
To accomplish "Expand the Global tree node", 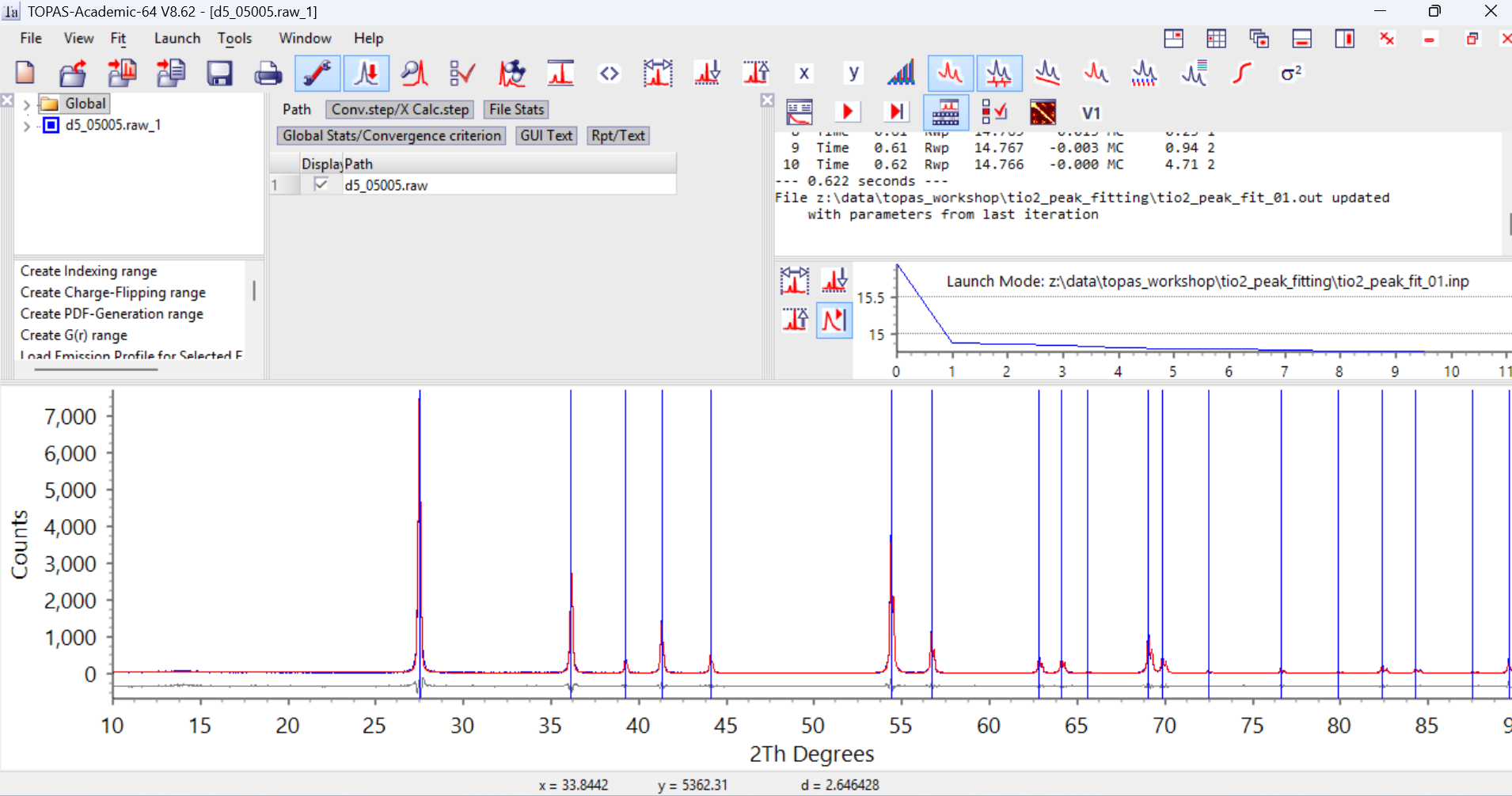I will pos(27,104).
